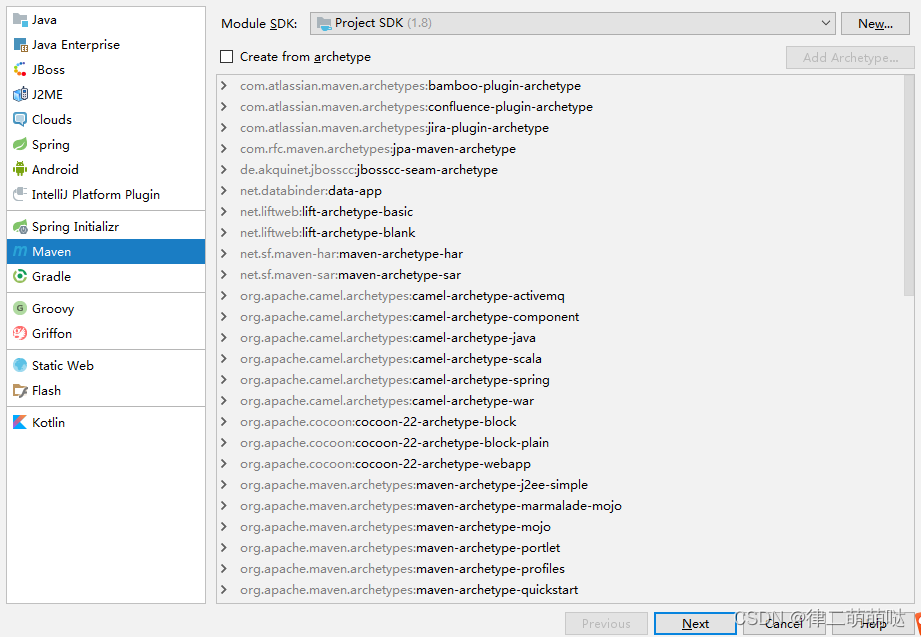The image size is (921, 637).
Task: Select the Spring Initializr project type label
Action: 75,226
